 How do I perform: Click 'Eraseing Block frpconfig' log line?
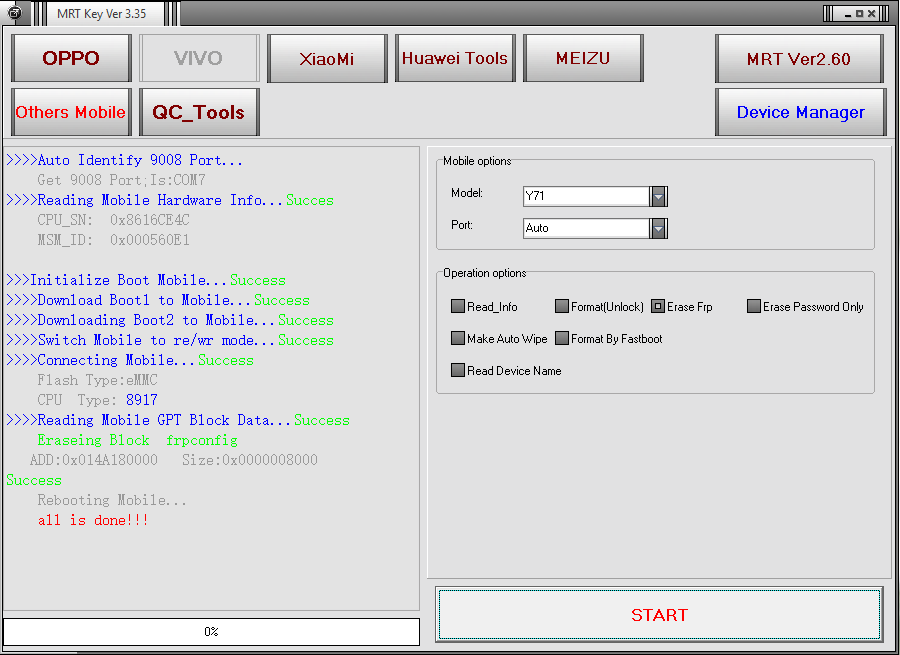tap(137, 440)
